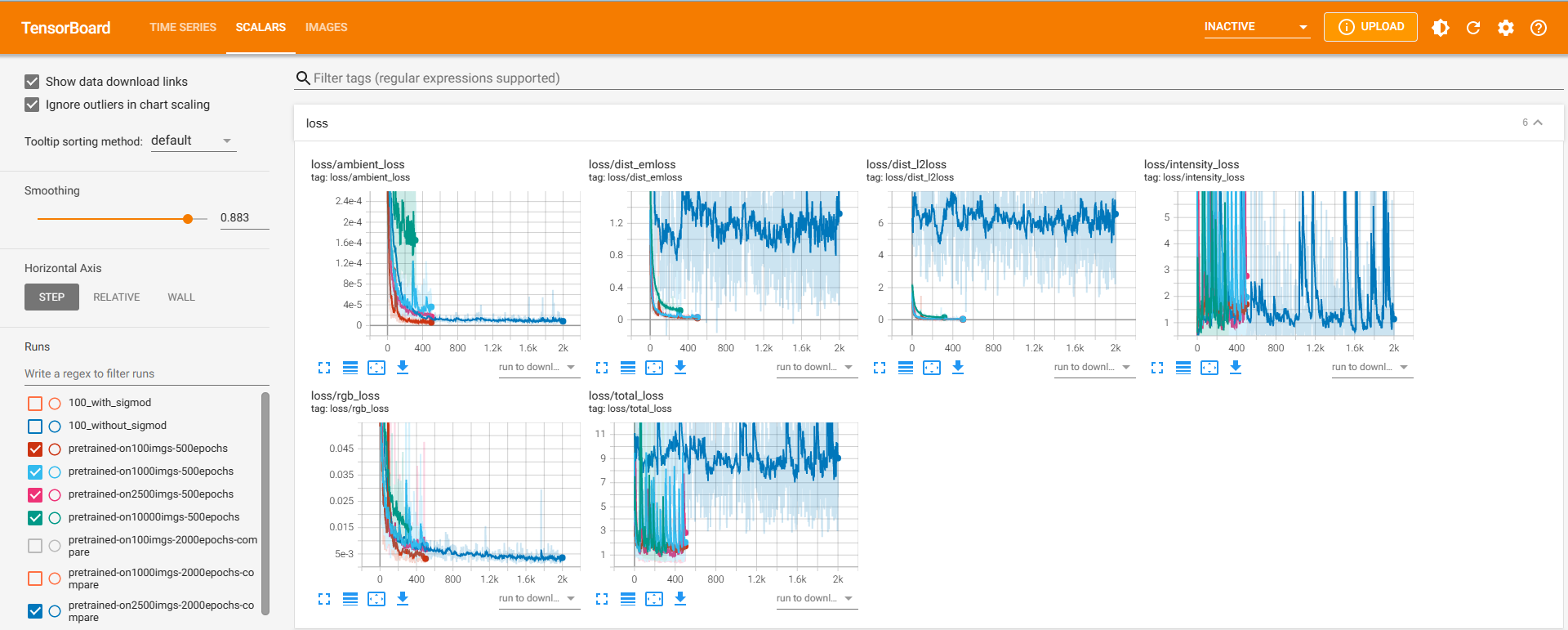Expand ambient_loss chart to full size
Viewport: 1568px width, 630px height.
[324, 368]
